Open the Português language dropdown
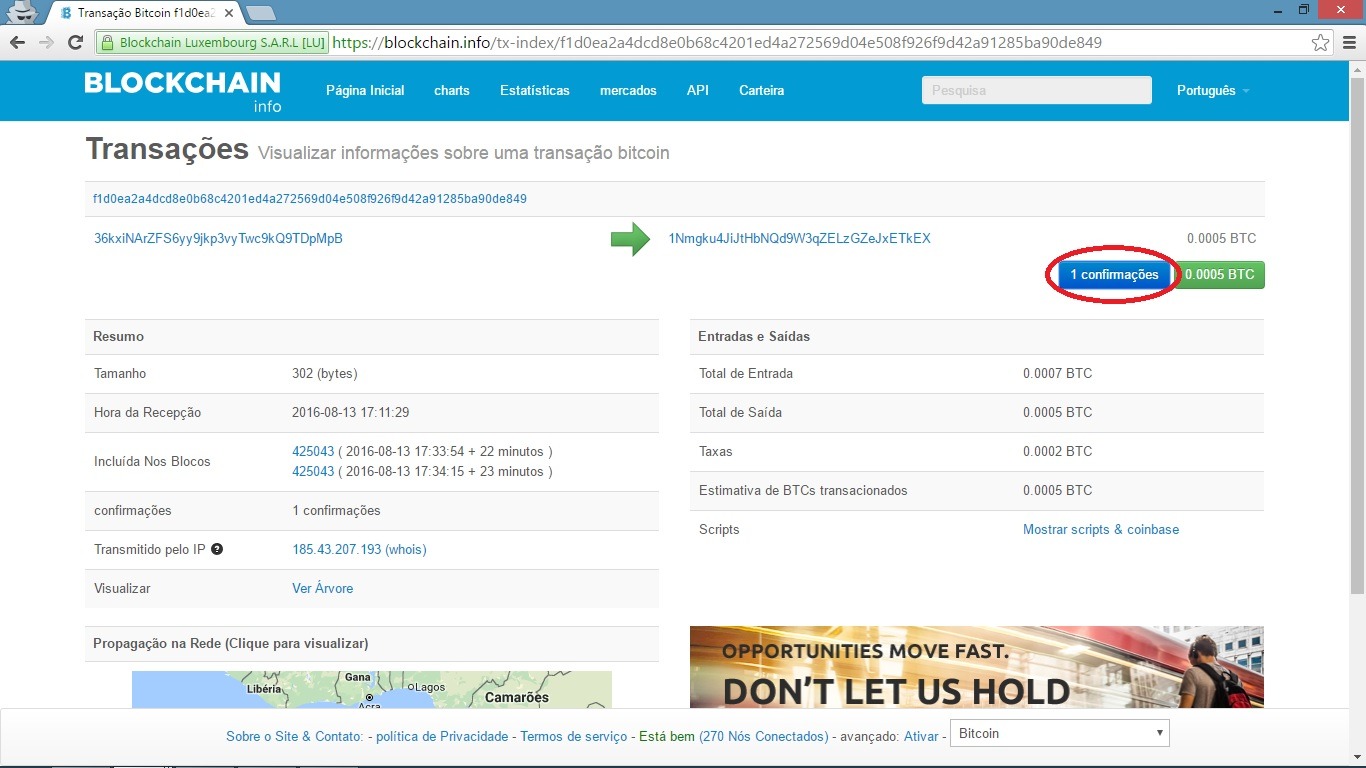 point(1212,91)
